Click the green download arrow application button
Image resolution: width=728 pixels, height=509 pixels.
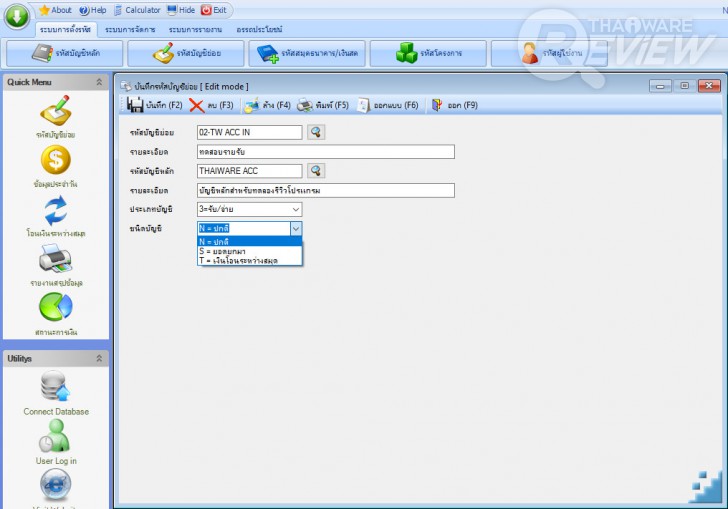tap(17, 16)
